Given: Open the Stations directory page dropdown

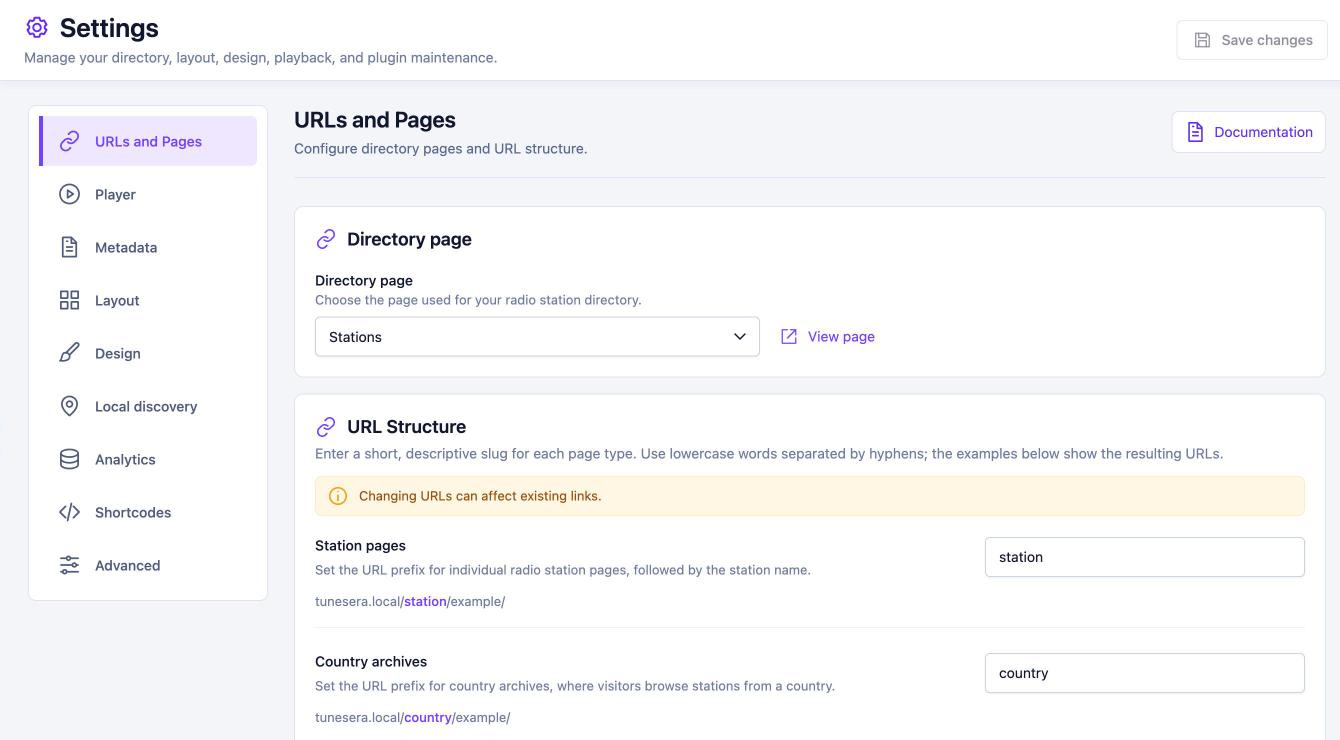Looking at the screenshot, I should [x=537, y=337].
